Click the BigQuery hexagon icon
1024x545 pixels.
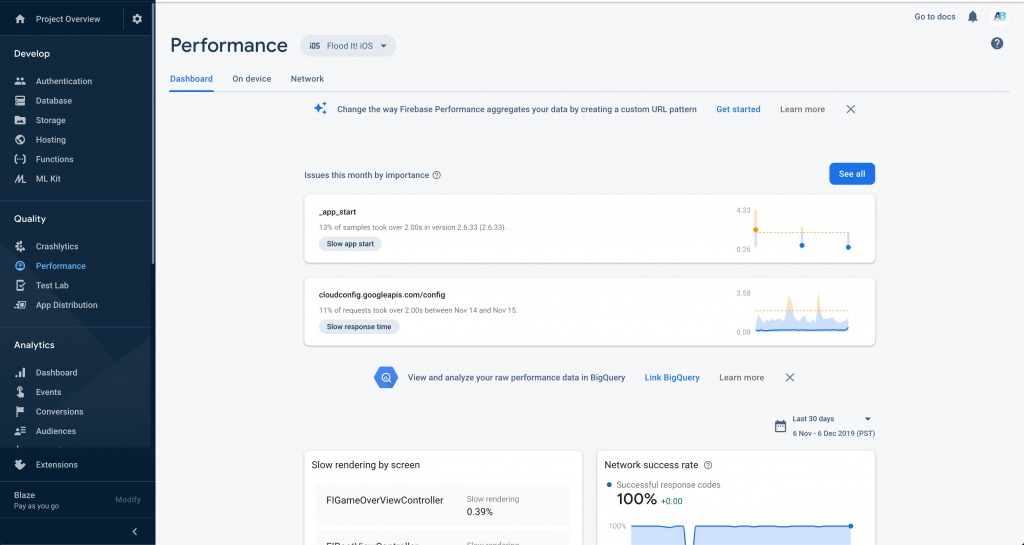[386, 377]
